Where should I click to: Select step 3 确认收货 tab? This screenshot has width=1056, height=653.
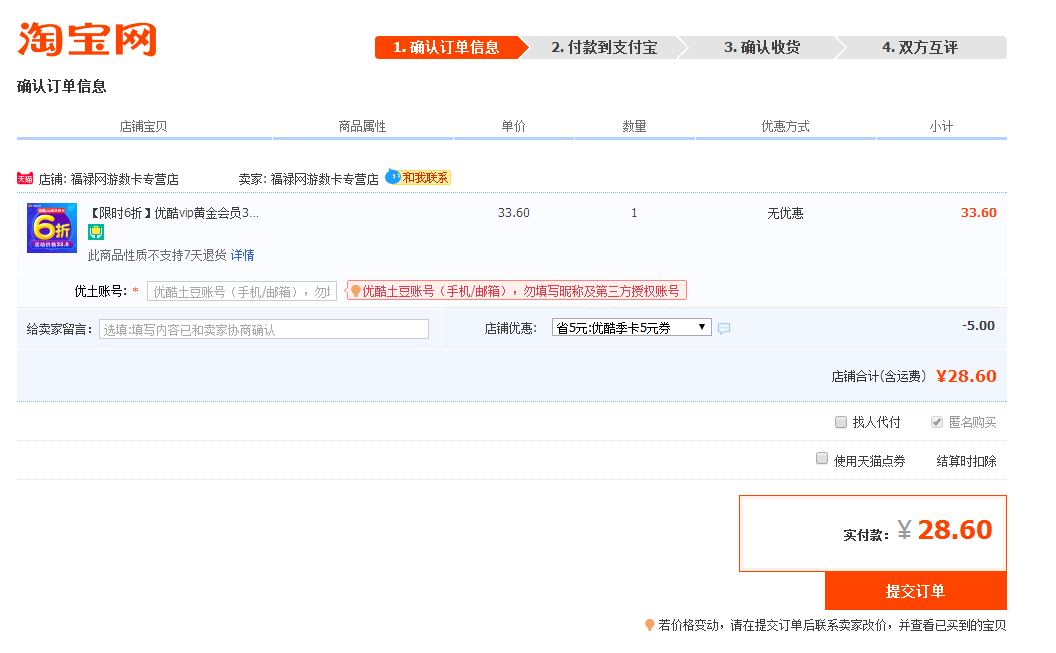tap(762, 48)
